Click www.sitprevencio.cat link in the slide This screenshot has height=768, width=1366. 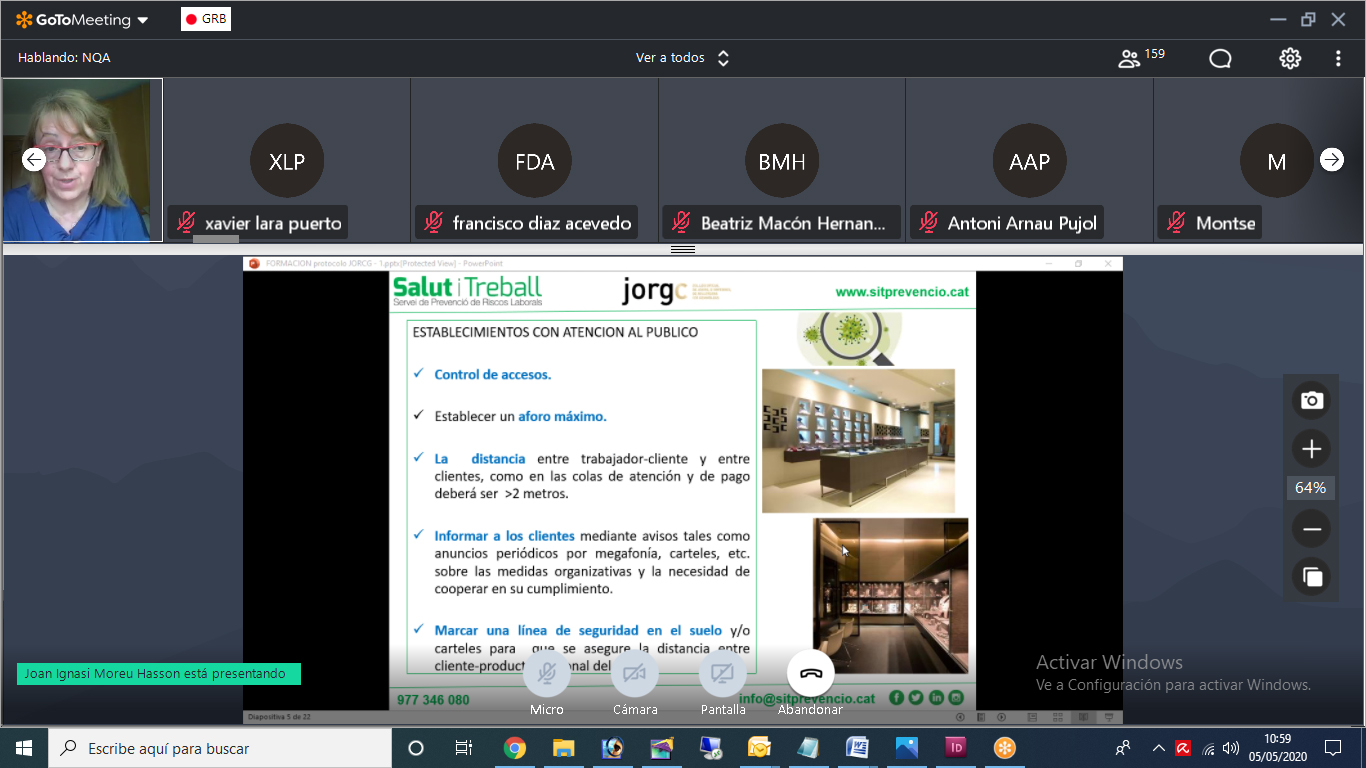(x=902, y=292)
